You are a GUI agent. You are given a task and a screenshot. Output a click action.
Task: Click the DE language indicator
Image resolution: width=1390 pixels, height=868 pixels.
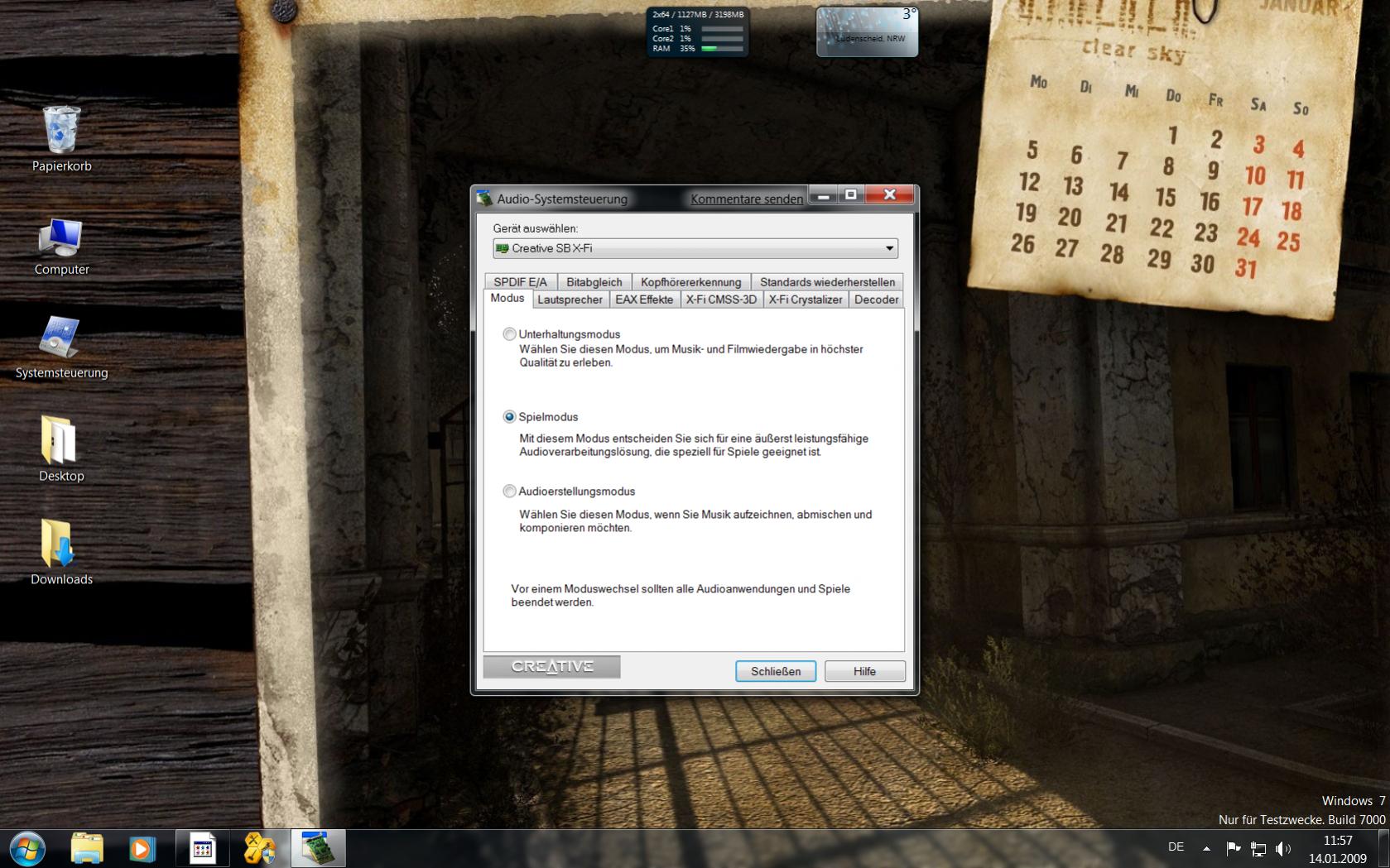[x=1176, y=846]
